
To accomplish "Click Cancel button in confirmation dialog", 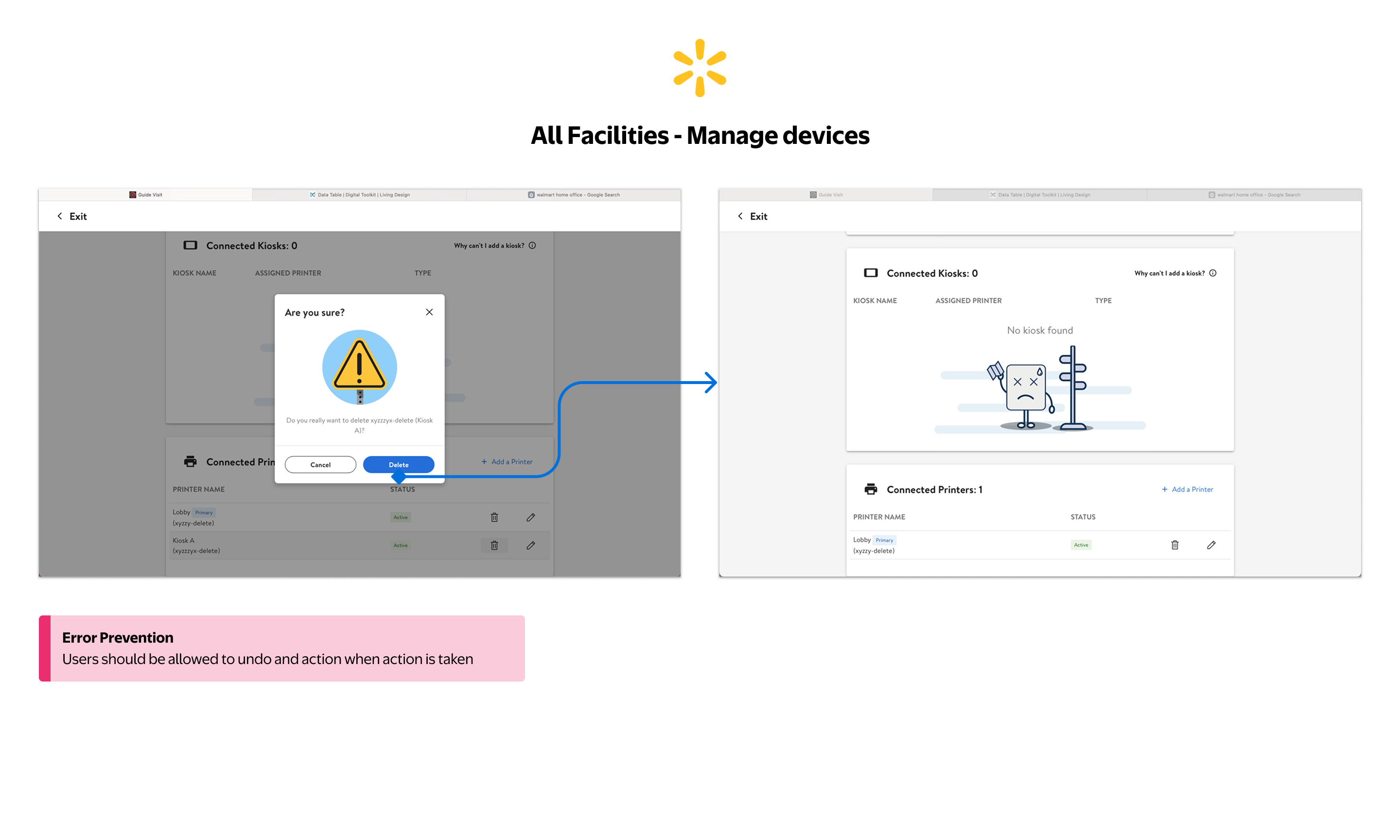I will [x=320, y=465].
